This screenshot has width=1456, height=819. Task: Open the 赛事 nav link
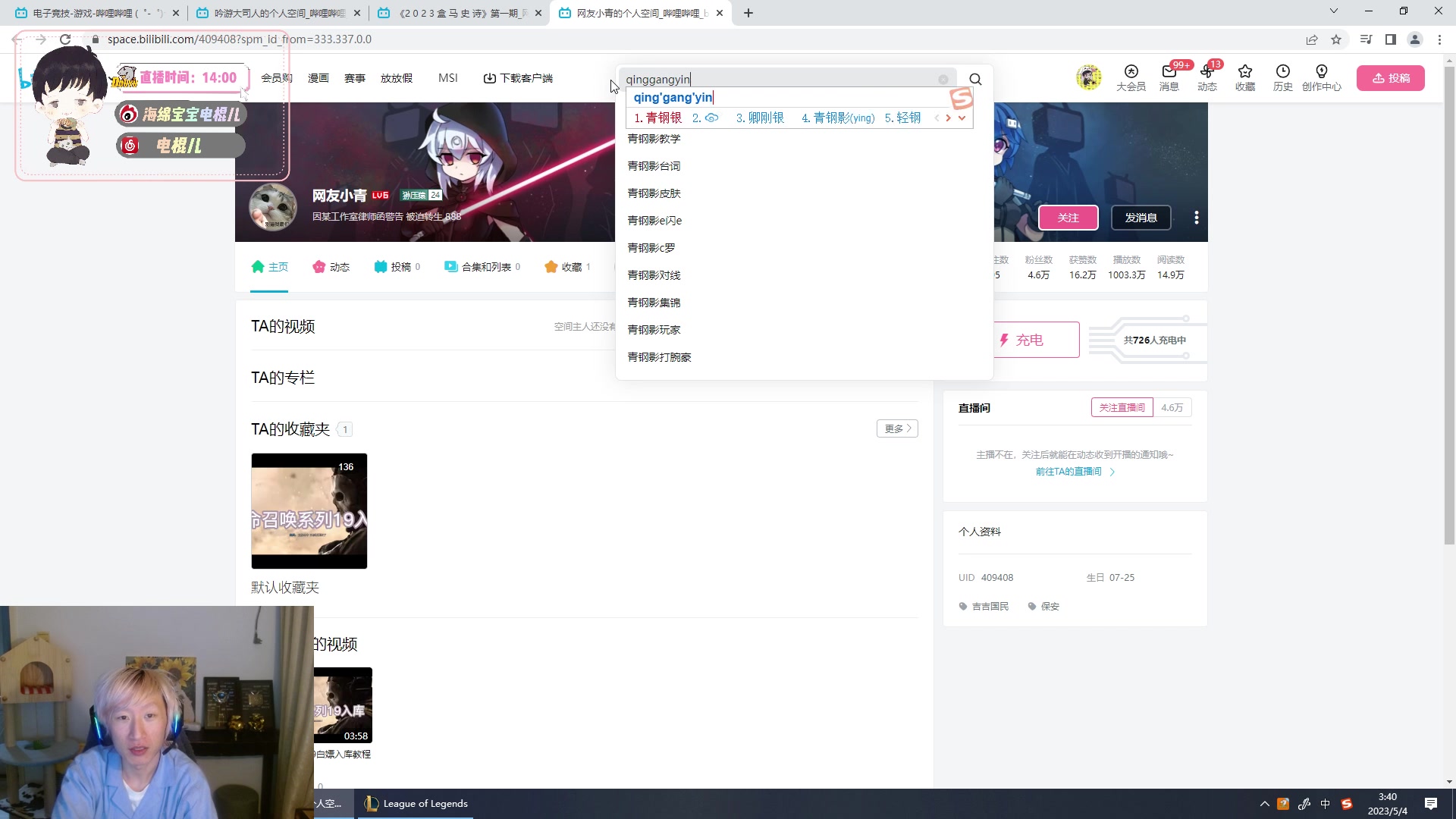[355, 78]
